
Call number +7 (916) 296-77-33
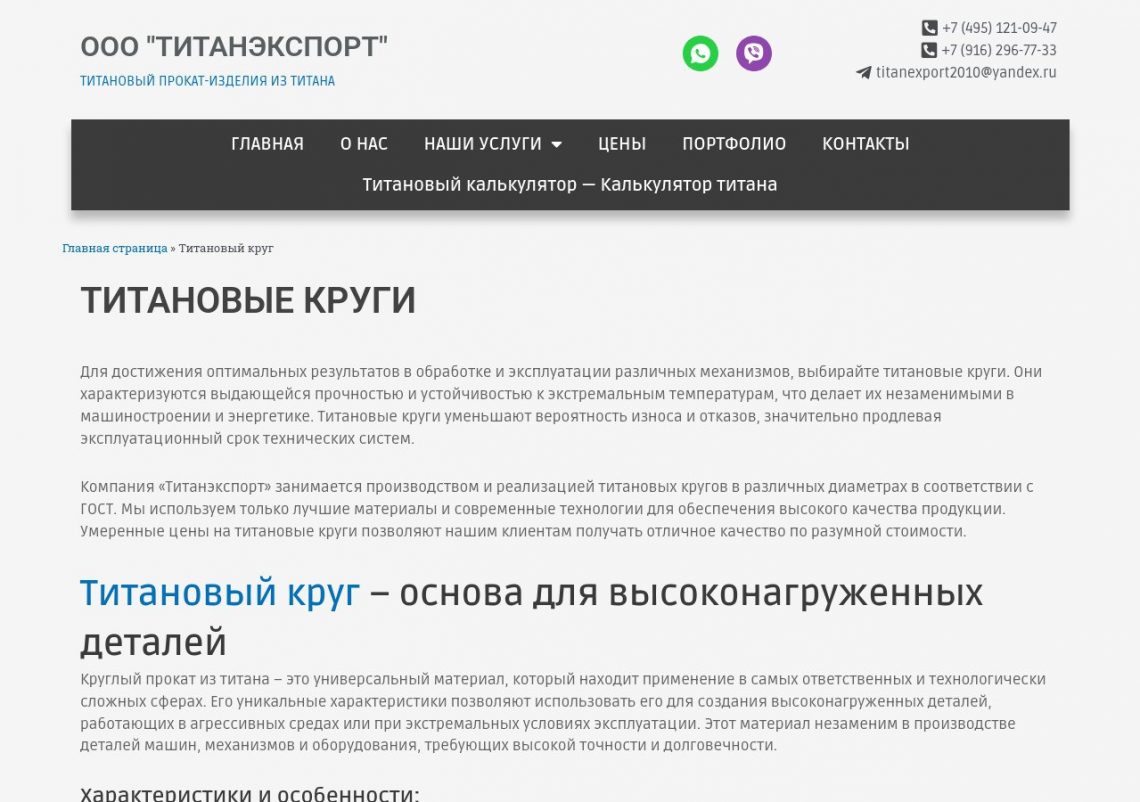coord(999,50)
